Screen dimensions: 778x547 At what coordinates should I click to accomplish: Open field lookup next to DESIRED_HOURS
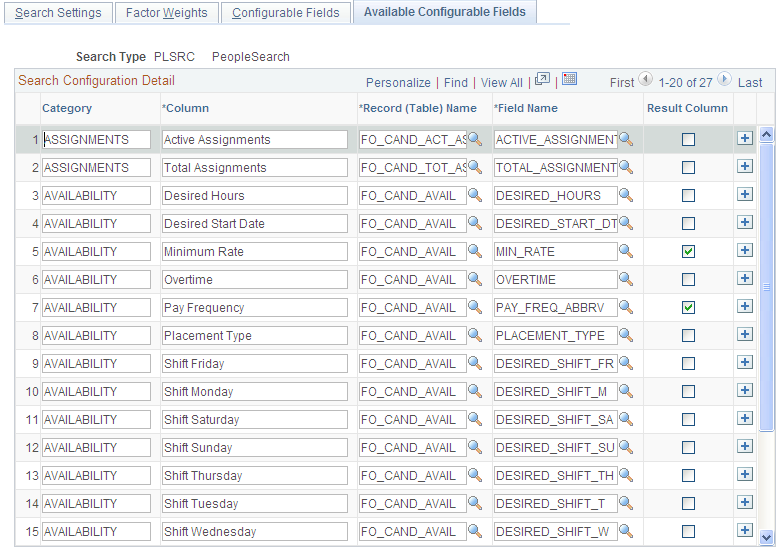626,196
